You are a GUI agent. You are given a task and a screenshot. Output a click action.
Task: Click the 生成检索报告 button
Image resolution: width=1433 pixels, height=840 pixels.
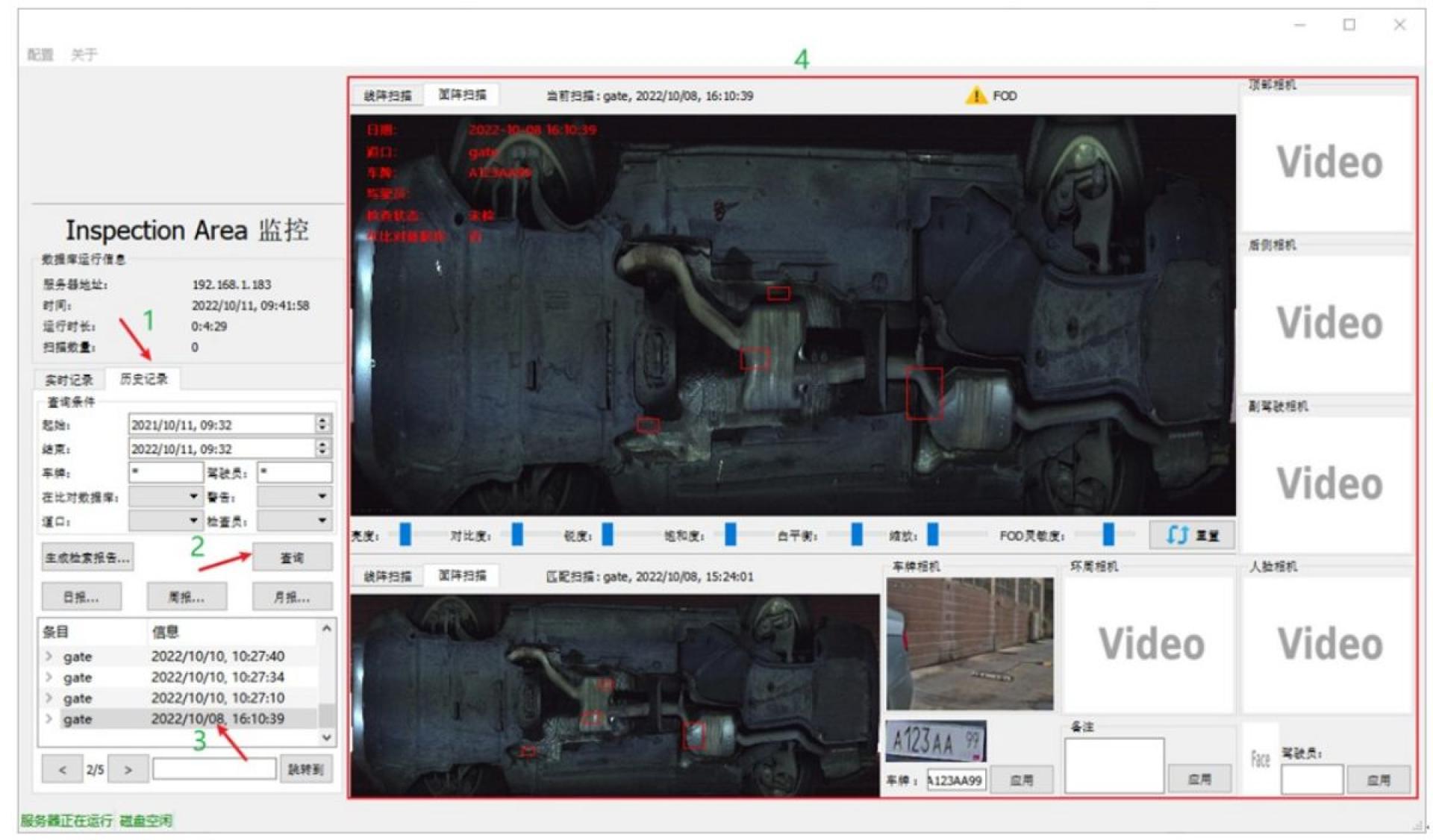(87, 557)
